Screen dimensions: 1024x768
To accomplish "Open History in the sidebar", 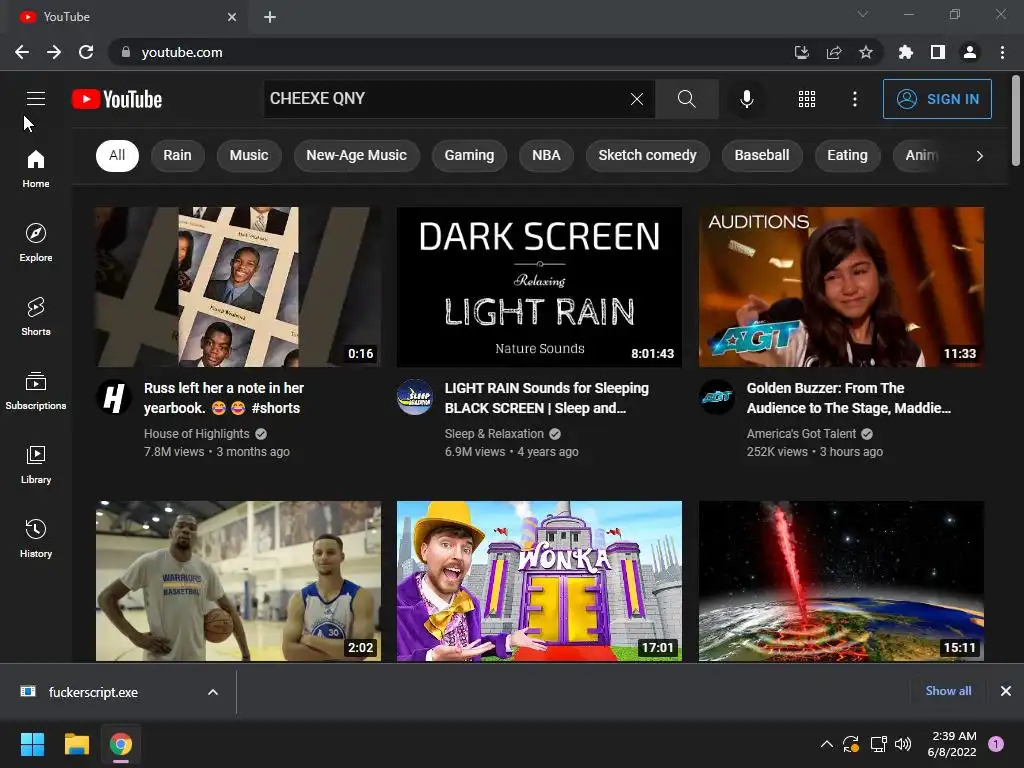I will click(36, 539).
